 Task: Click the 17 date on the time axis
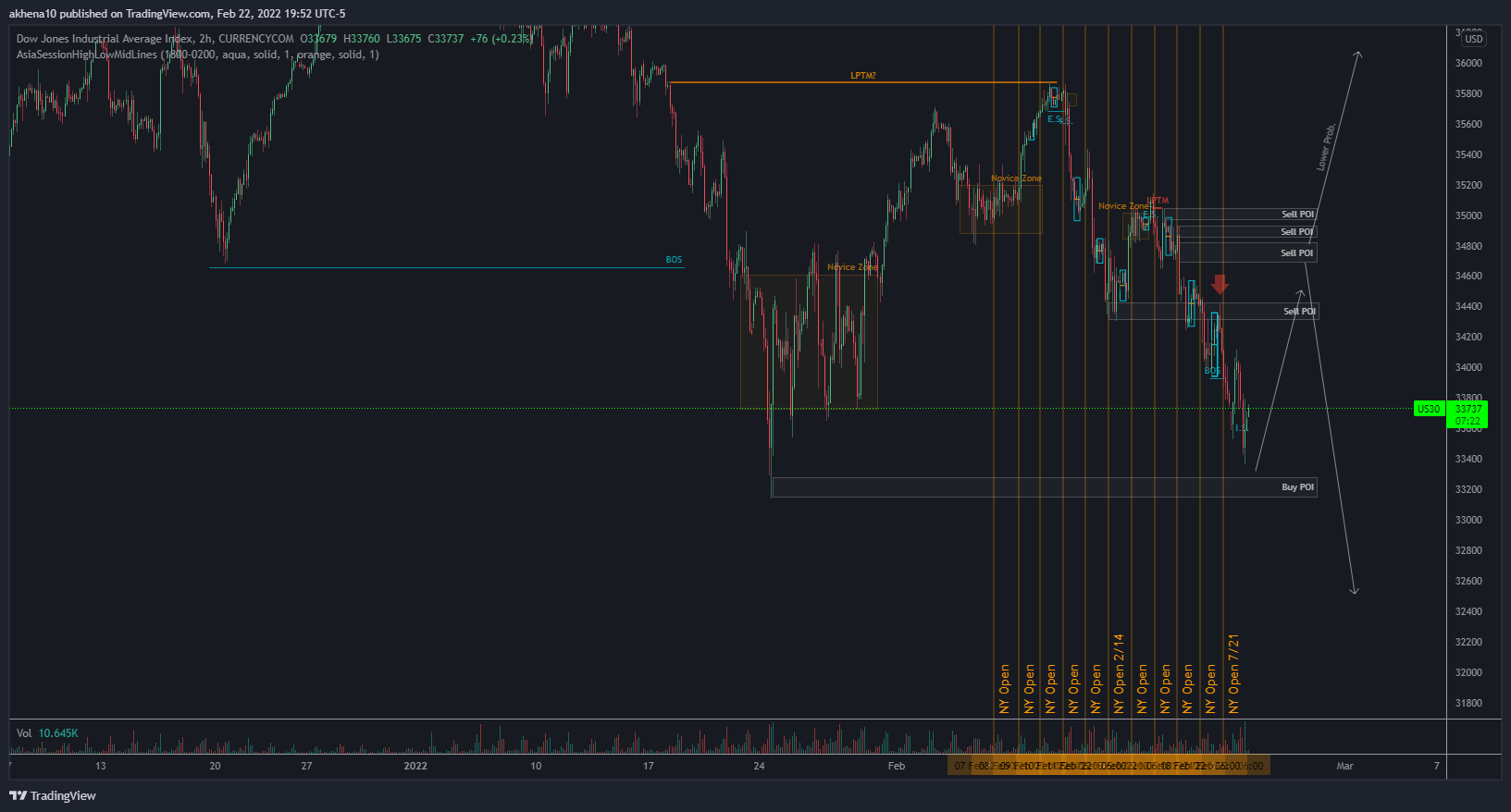point(649,766)
